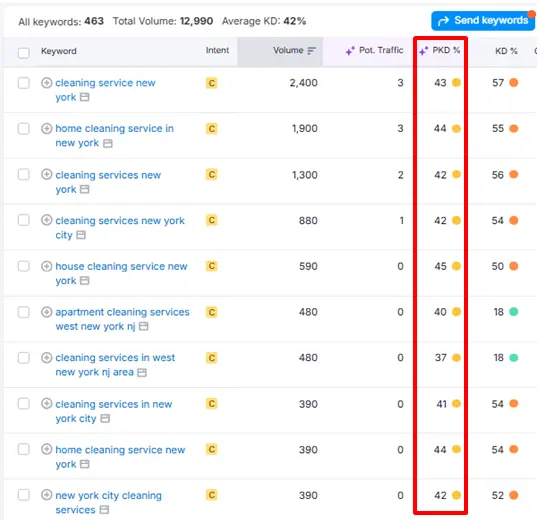
Task: Select 'apartment cleaning services west new york nj' checkbox
Action: click(23, 312)
